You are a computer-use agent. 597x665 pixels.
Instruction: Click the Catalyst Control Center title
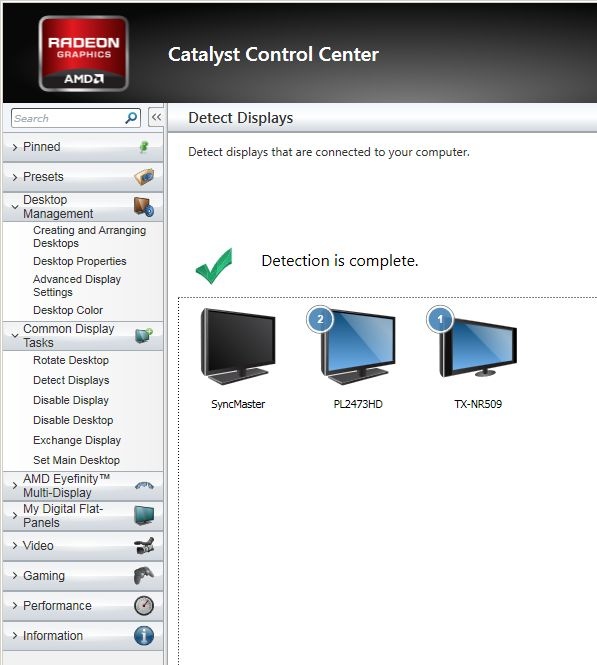(273, 54)
